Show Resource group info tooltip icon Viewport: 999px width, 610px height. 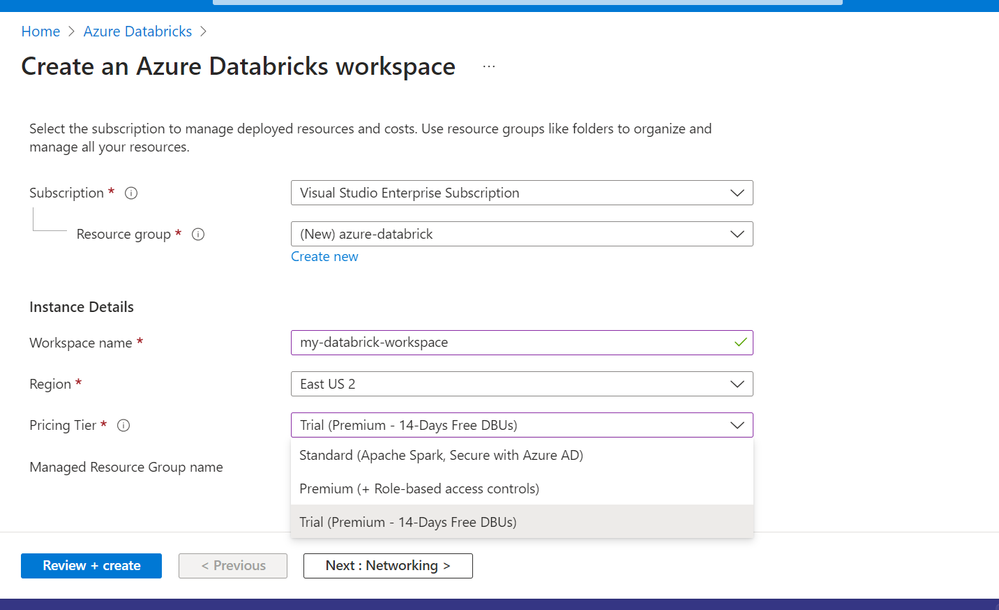[x=198, y=235]
